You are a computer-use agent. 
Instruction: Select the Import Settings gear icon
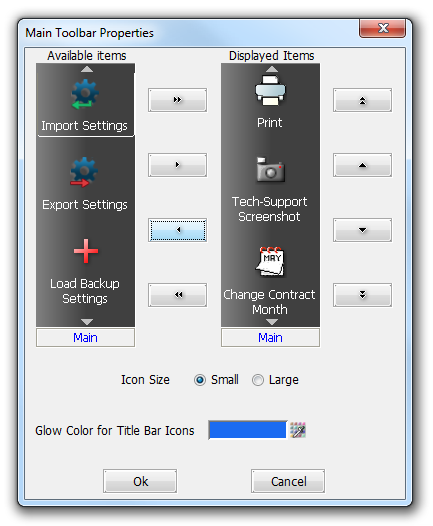[x=85, y=94]
